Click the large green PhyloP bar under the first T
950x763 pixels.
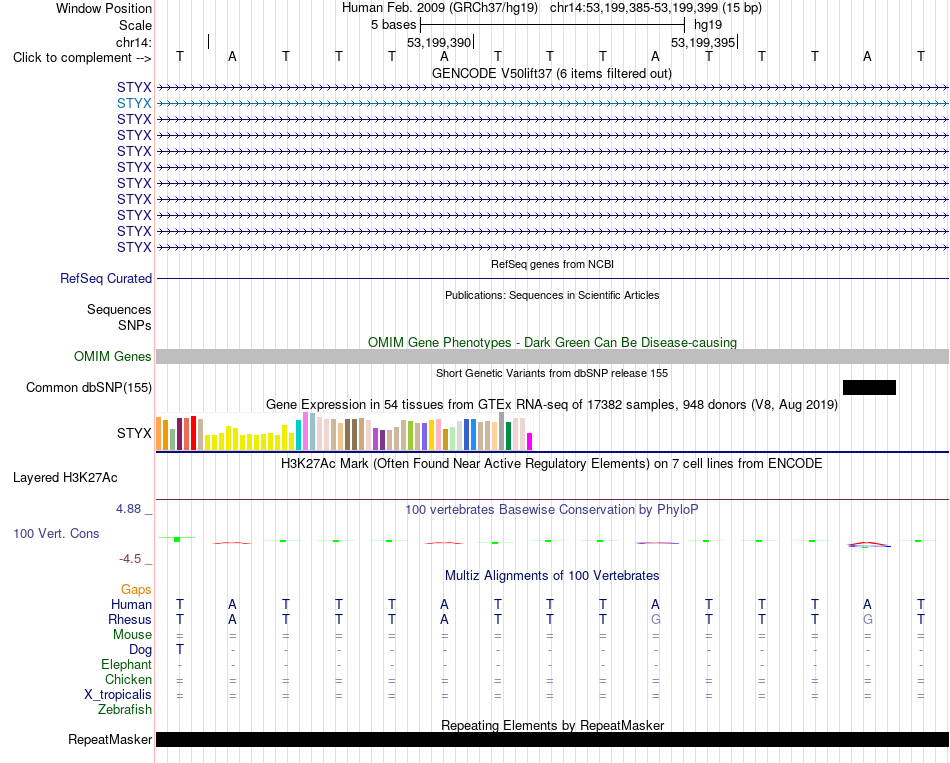(177, 539)
